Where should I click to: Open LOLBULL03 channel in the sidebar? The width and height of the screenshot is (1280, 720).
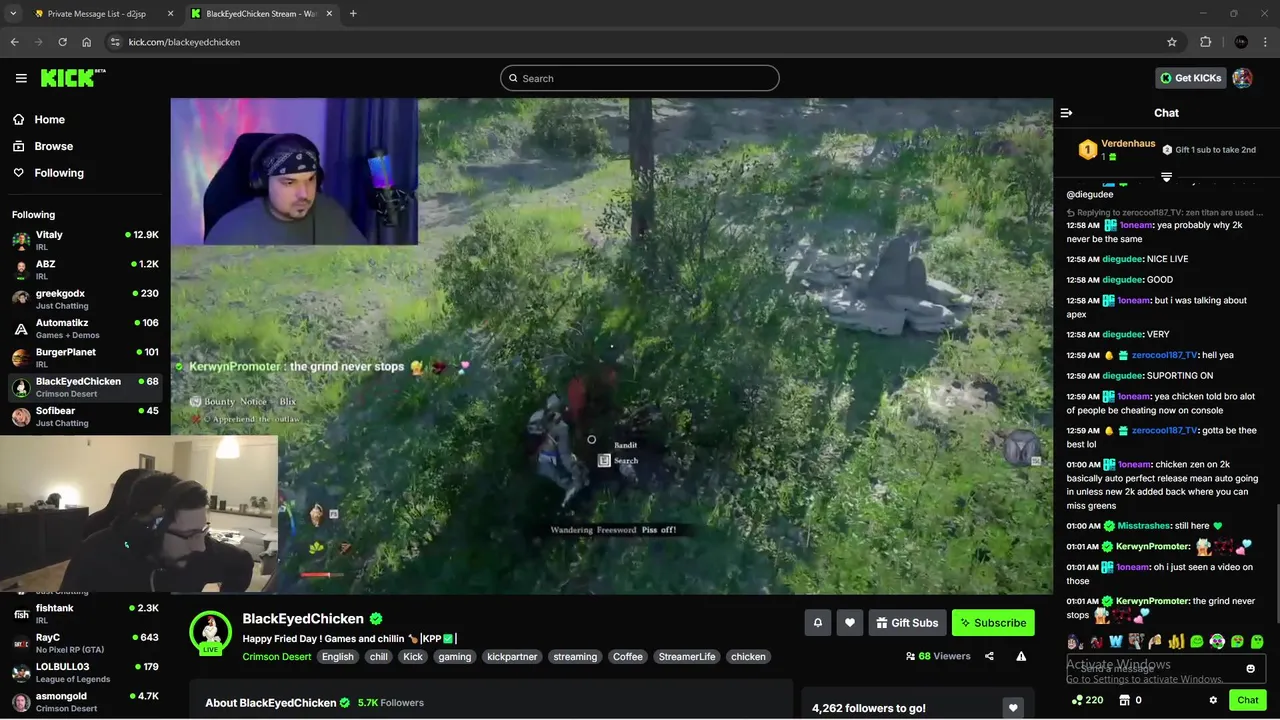85,672
